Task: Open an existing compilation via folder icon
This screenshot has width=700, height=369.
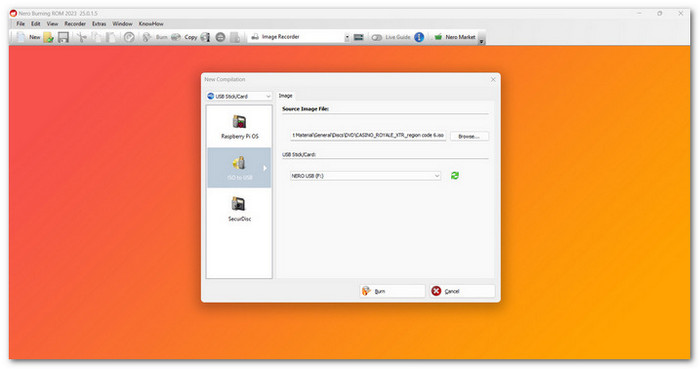Action: coord(49,37)
